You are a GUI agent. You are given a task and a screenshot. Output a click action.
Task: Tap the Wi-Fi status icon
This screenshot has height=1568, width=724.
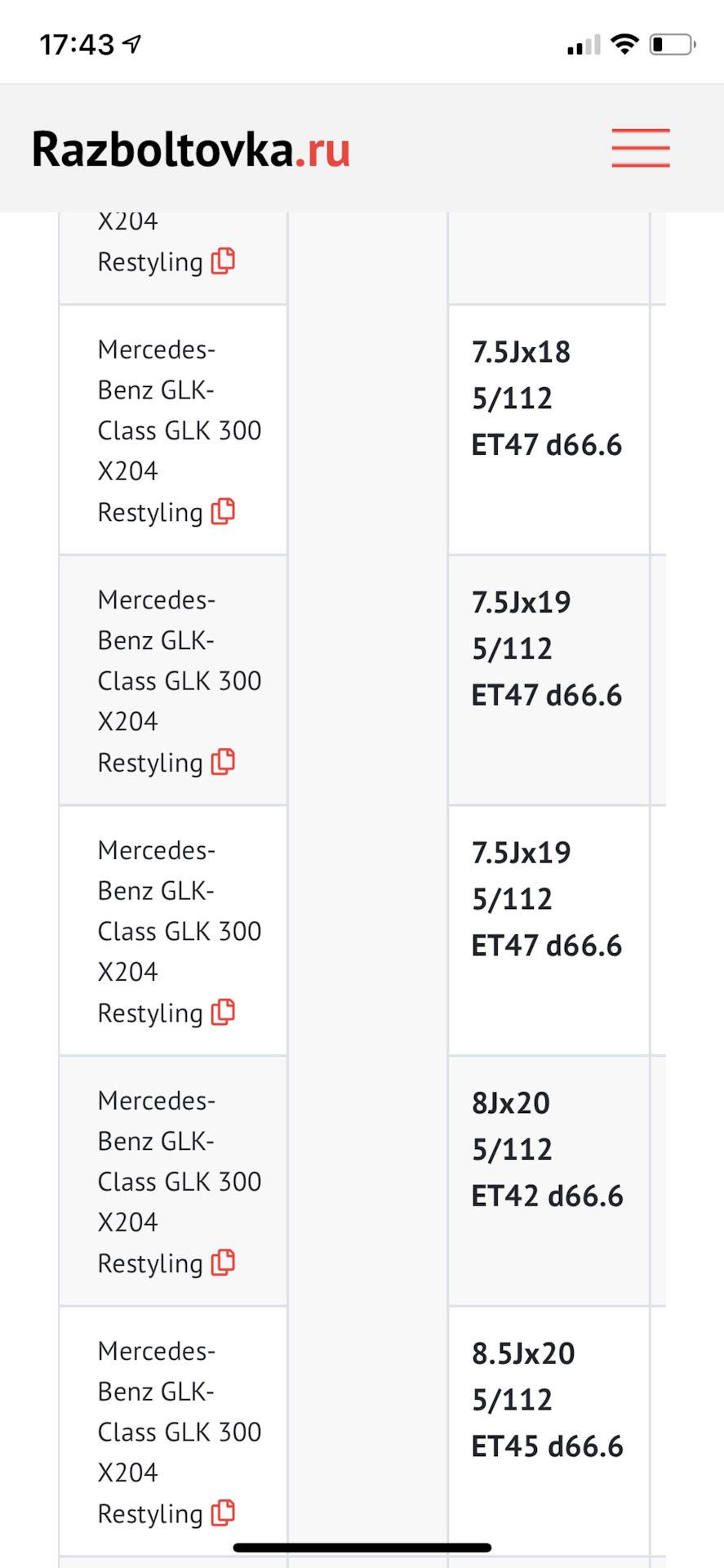click(624, 44)
